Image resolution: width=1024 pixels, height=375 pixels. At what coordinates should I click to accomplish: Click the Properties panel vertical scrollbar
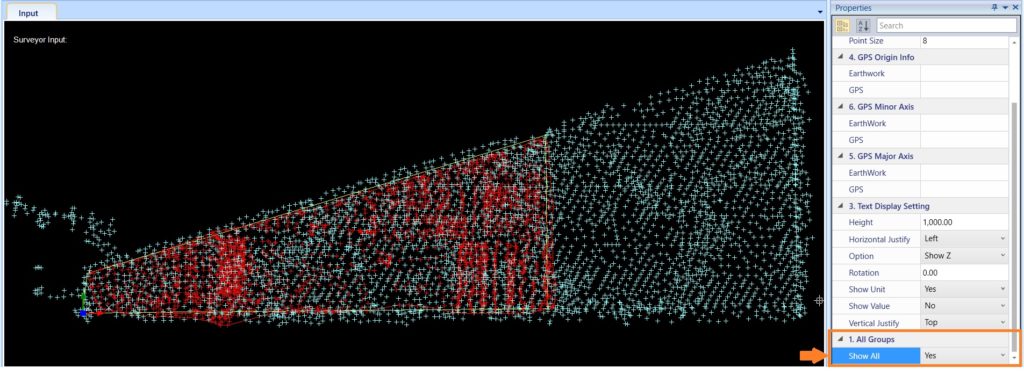[1014, 200]
